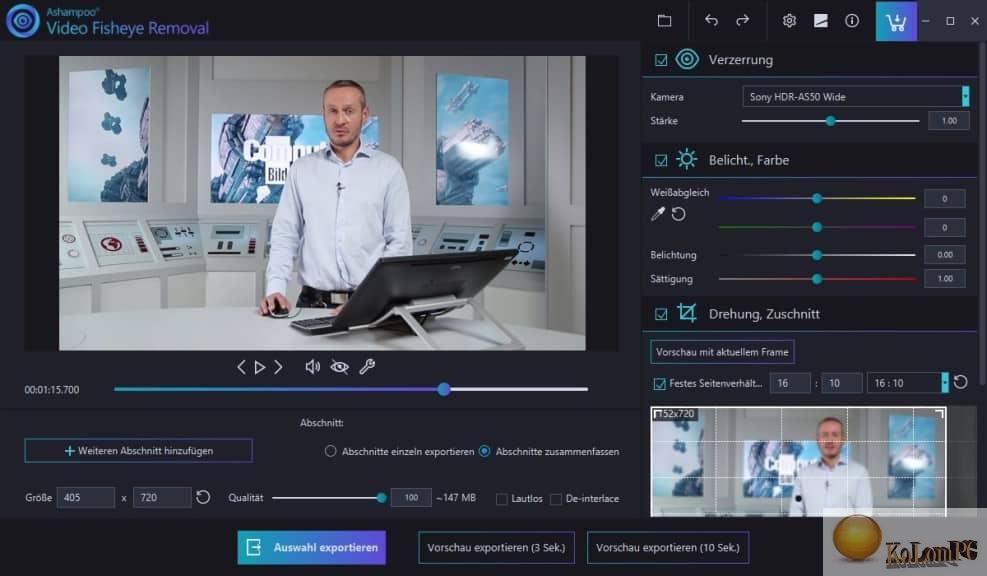This screenshot has width=987, height=576.
Task: Open the skin/theme selector icon
Action: [821, 21]
